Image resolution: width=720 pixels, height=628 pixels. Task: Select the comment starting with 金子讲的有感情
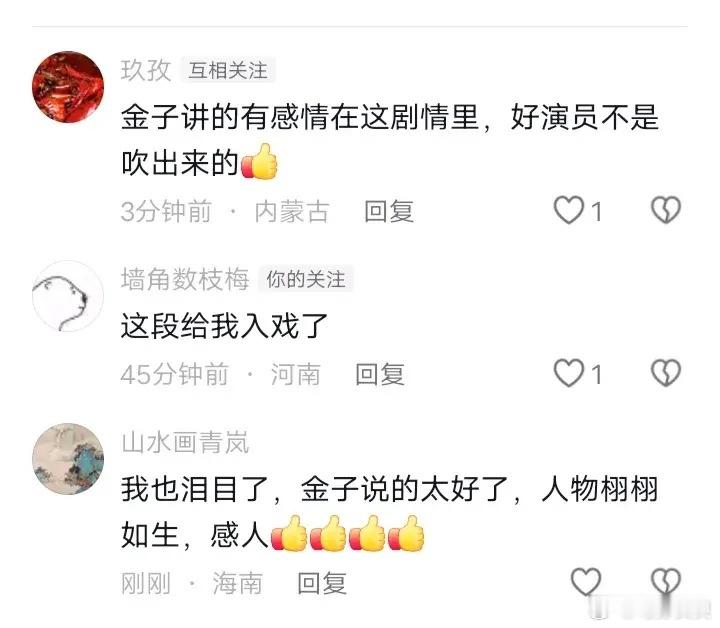(390, 140)
